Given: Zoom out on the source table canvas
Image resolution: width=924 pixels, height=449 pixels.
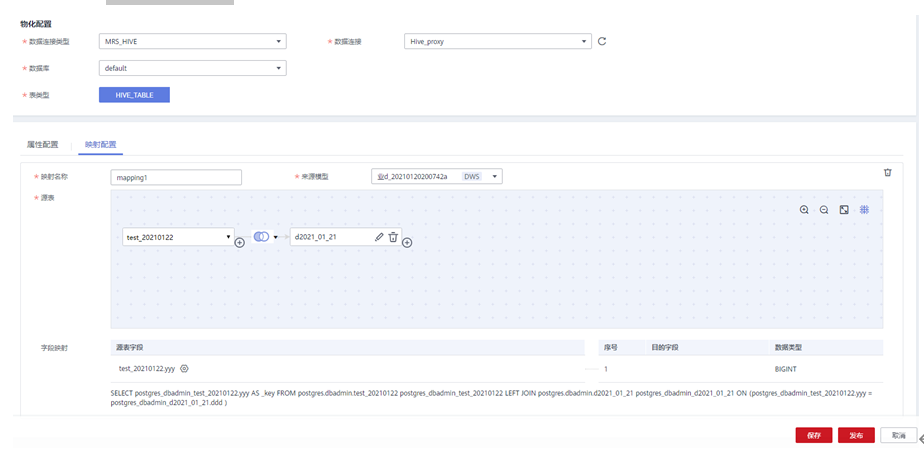Looking at the screenshot, I should click(824, 210).
